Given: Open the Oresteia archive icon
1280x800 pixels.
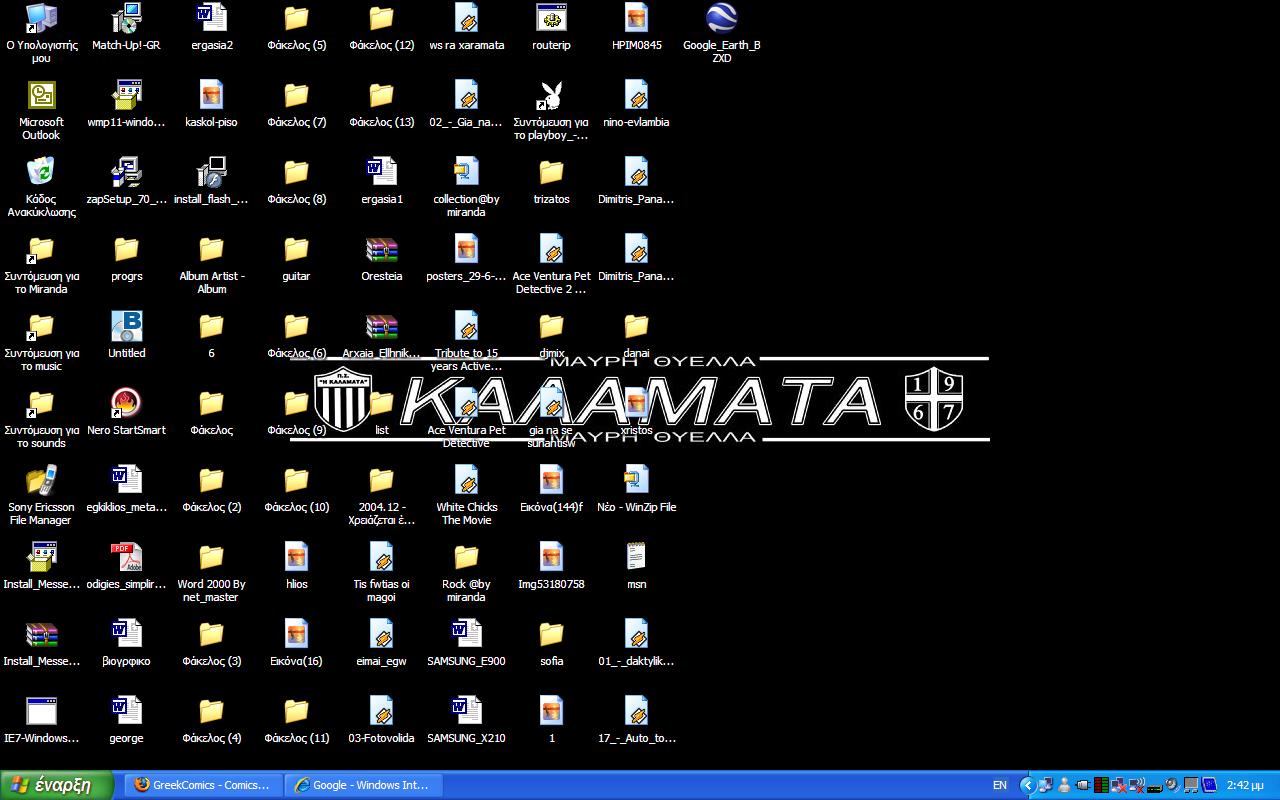Looking at the screenshot, I should (x=381, y=249).
